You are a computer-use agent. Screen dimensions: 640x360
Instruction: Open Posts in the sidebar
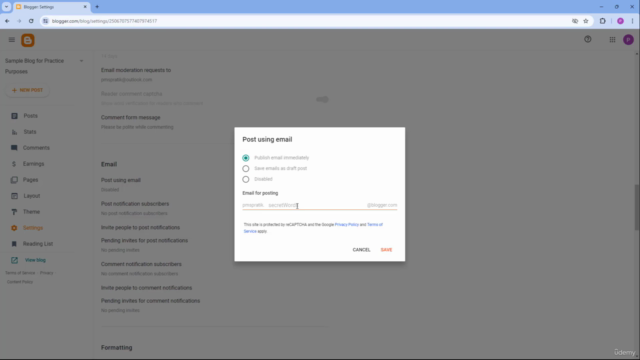pos(30,116)
